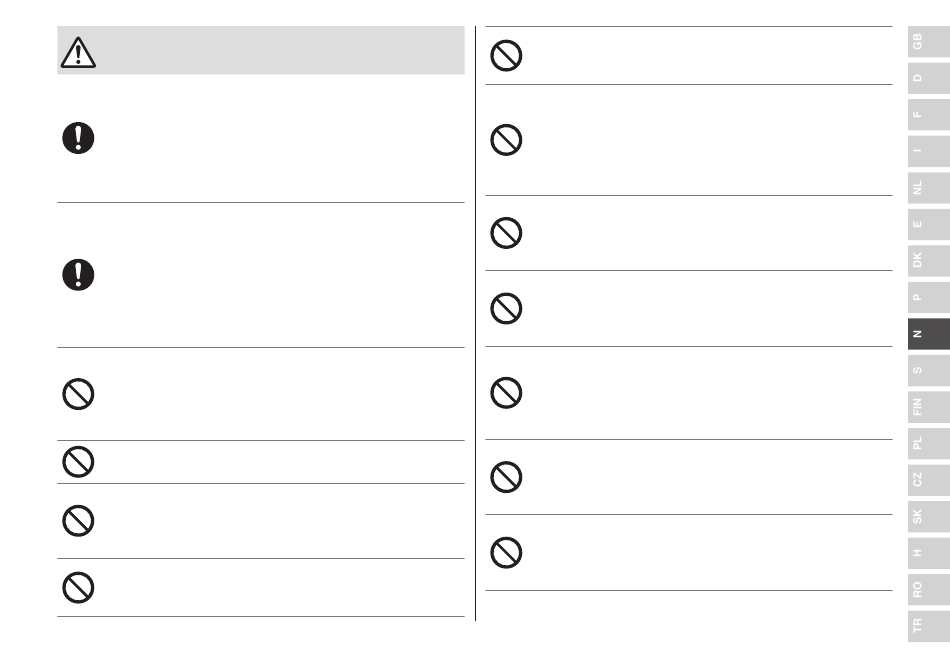Switch to the FIN language tab

[928, 406]
